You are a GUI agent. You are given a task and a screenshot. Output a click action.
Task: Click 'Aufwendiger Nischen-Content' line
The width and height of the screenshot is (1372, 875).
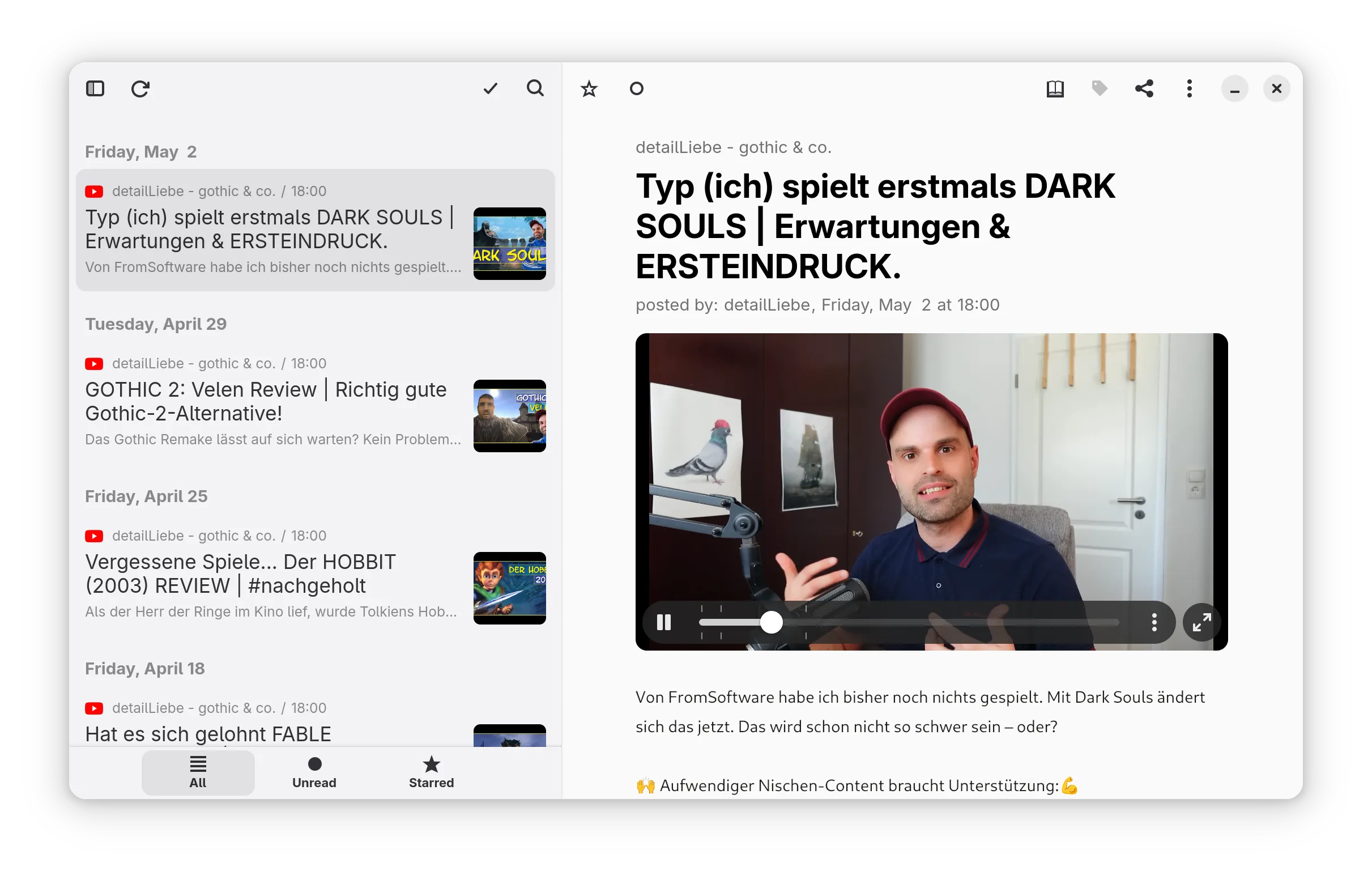coord(857,786)
